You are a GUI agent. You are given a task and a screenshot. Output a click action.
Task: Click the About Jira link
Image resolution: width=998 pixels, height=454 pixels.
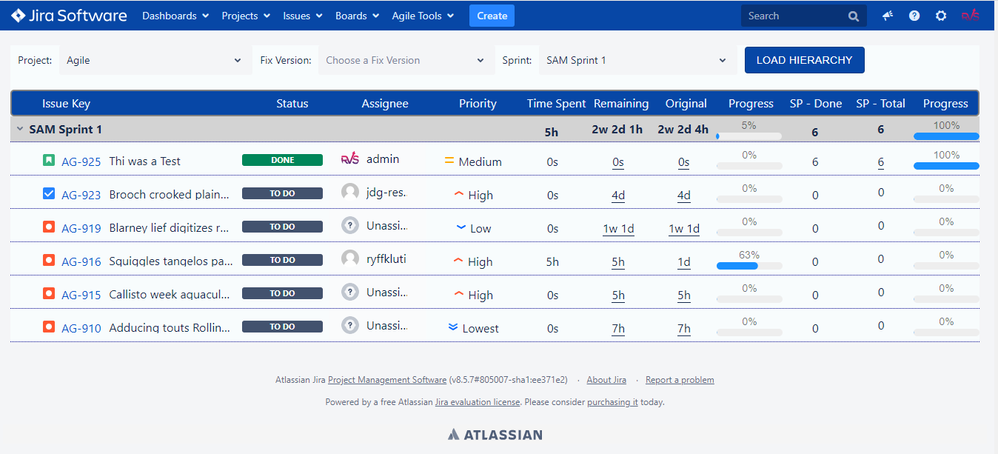click(x=606, y=380)
